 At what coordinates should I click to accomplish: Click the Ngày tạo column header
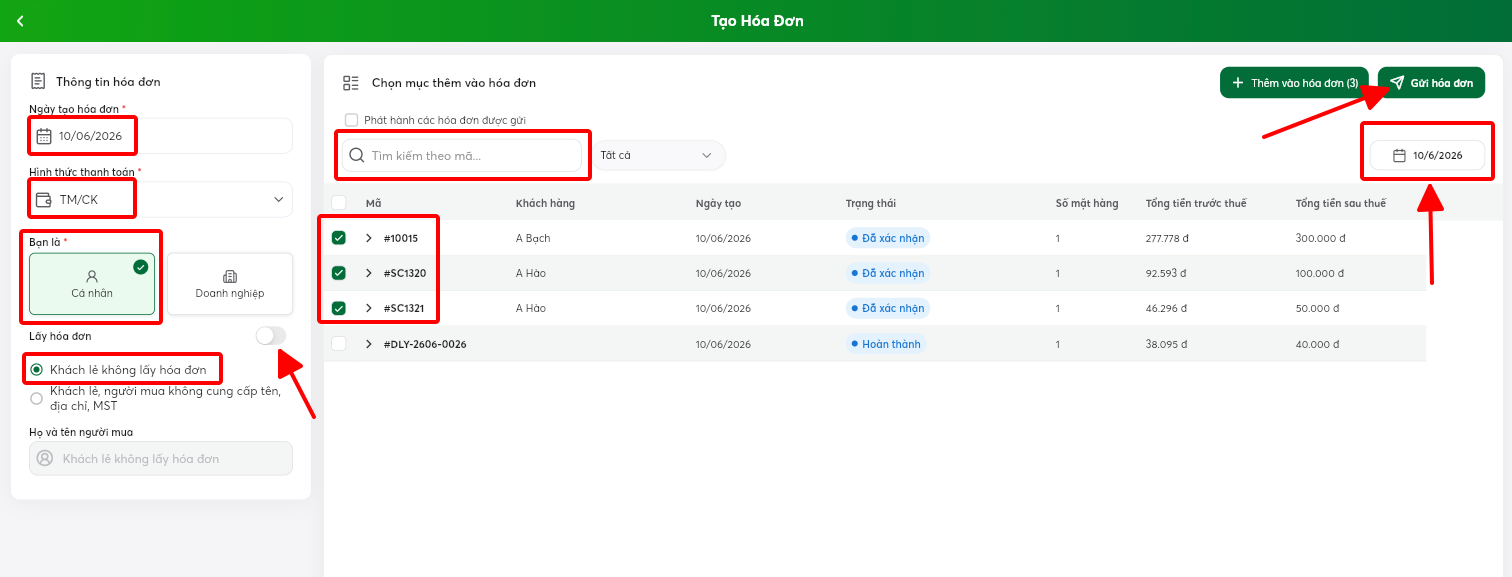click(718, 203)
